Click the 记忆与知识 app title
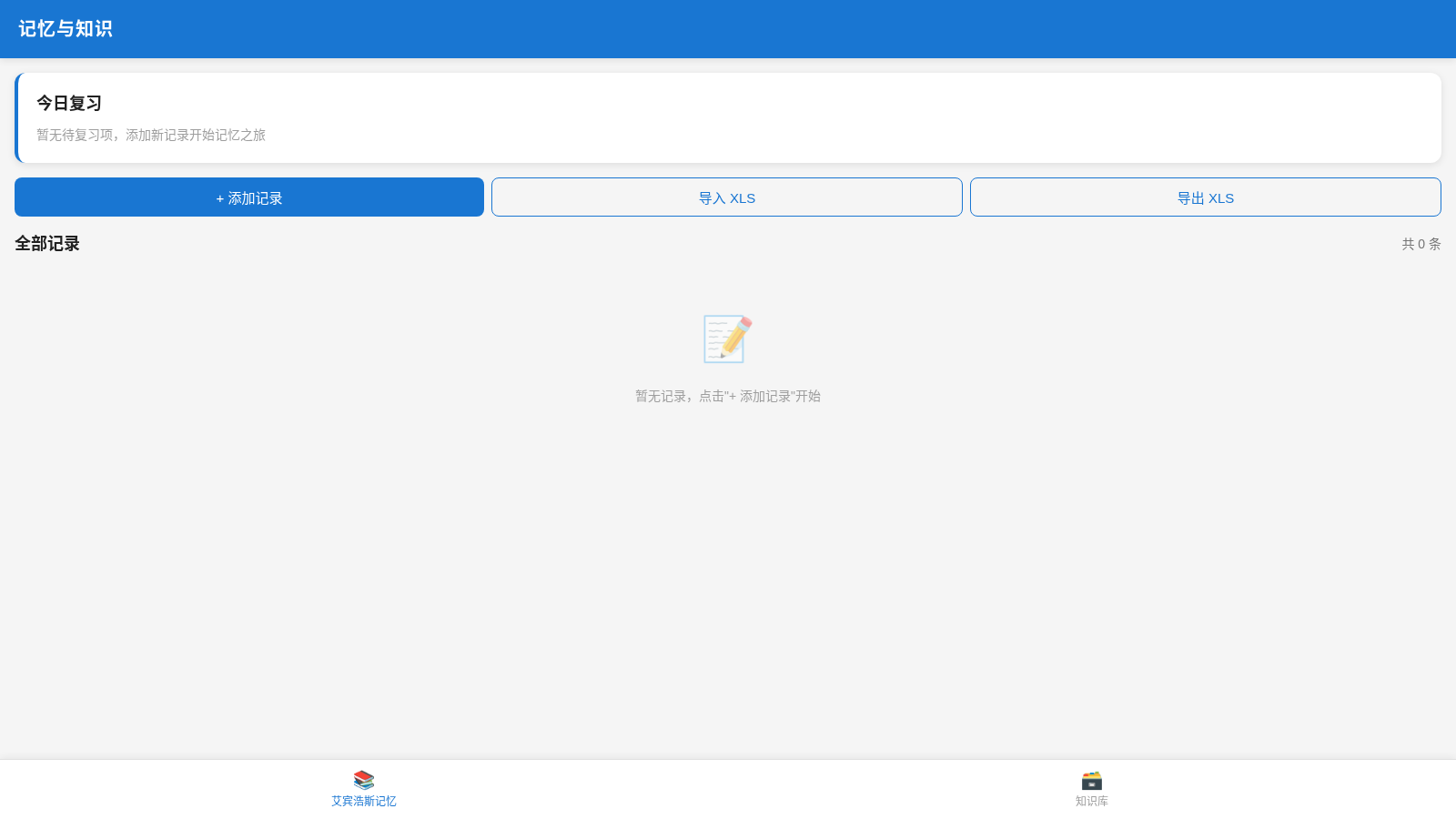This screenshot has width=1456, height=819. coord(66,29)
